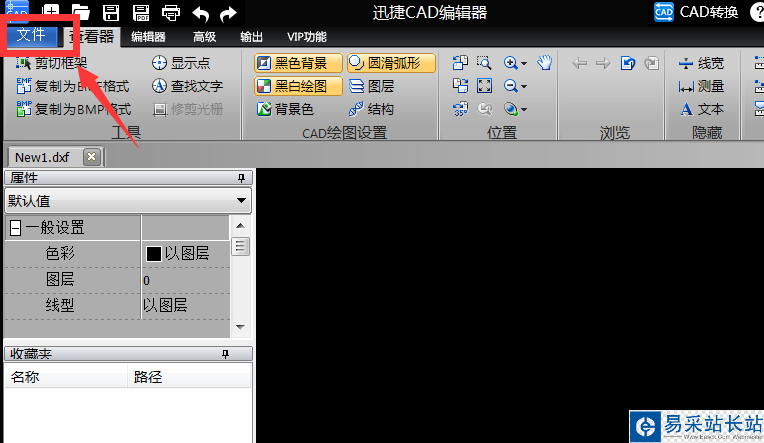Switch to the 编辑器 tab
This screenshot has height=443, width=764.
pyautogui.click(x=148, y=37)
